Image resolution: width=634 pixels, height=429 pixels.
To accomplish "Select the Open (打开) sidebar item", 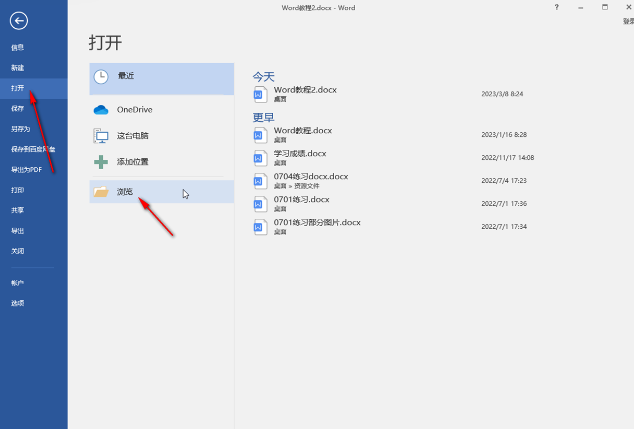I will (34, 88).
